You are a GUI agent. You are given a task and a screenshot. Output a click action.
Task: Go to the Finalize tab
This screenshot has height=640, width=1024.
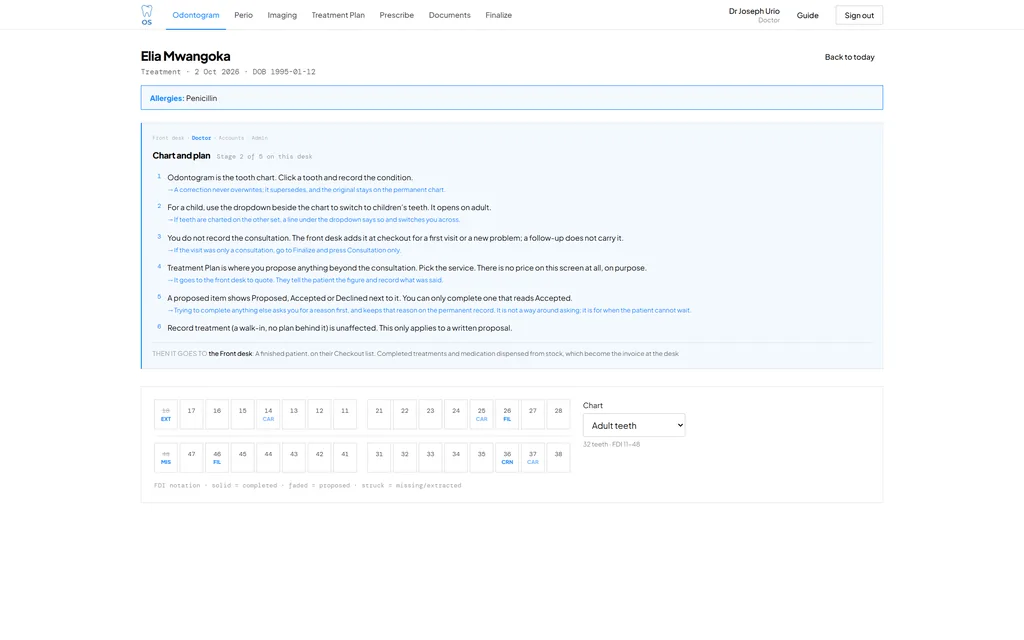(498, 15)
